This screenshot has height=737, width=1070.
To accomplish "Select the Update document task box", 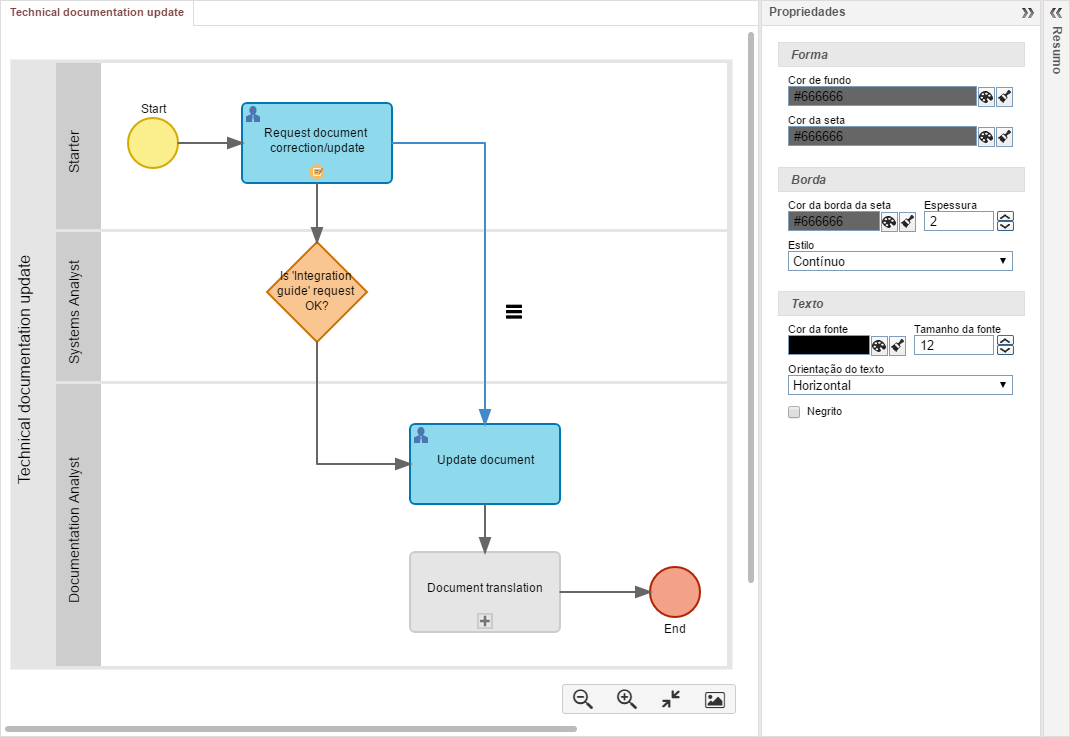I will (485, 464).
